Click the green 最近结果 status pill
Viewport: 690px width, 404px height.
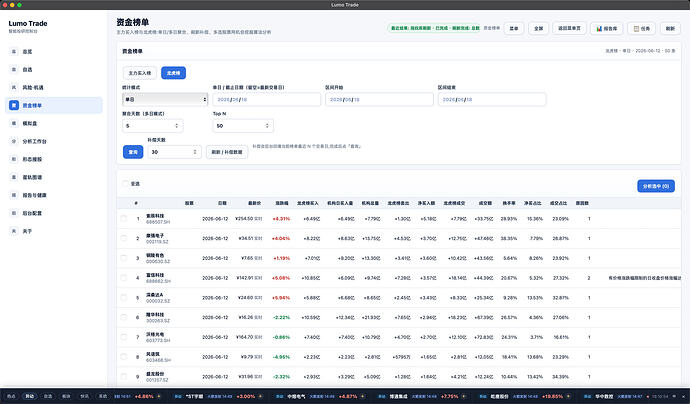[434, 28]
